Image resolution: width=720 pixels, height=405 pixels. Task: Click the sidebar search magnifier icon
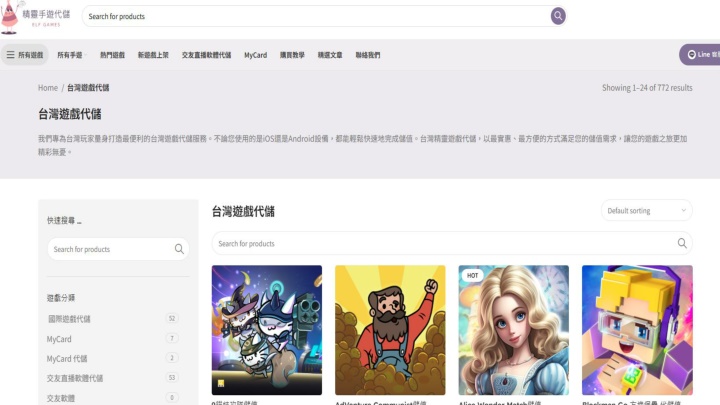(179, 249)
